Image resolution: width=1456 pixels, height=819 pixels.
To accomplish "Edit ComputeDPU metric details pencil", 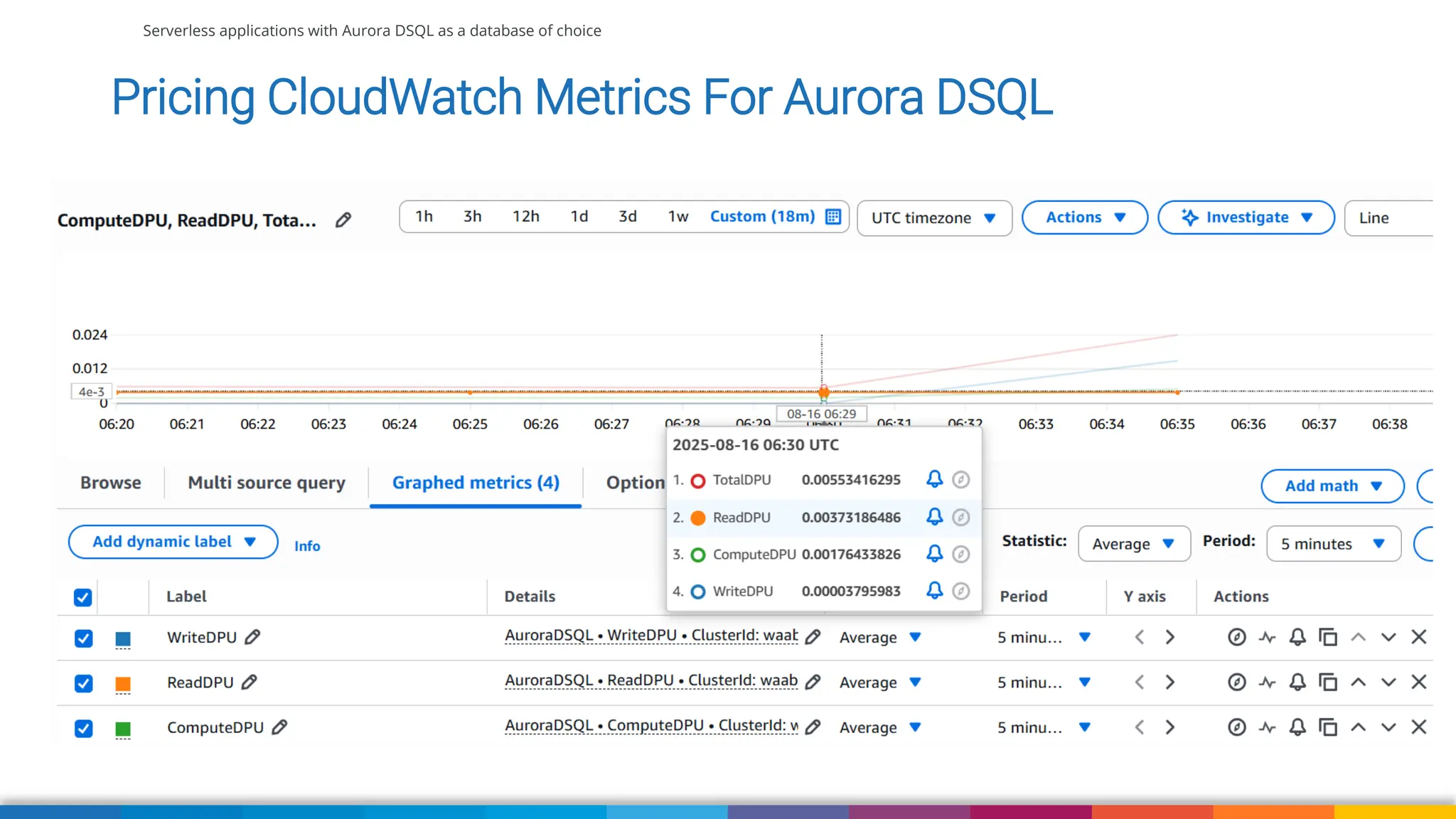I will pyautogui.click(x=813, y=727).
